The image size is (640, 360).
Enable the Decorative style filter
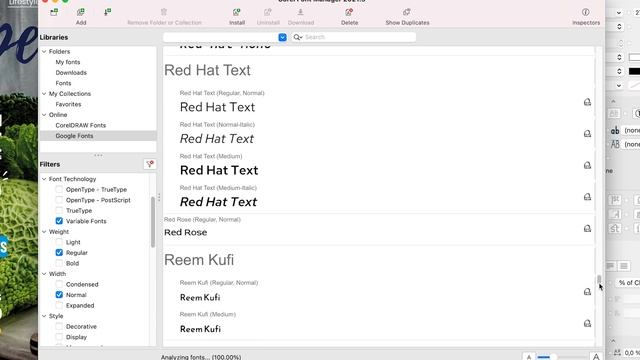[59, 327]
